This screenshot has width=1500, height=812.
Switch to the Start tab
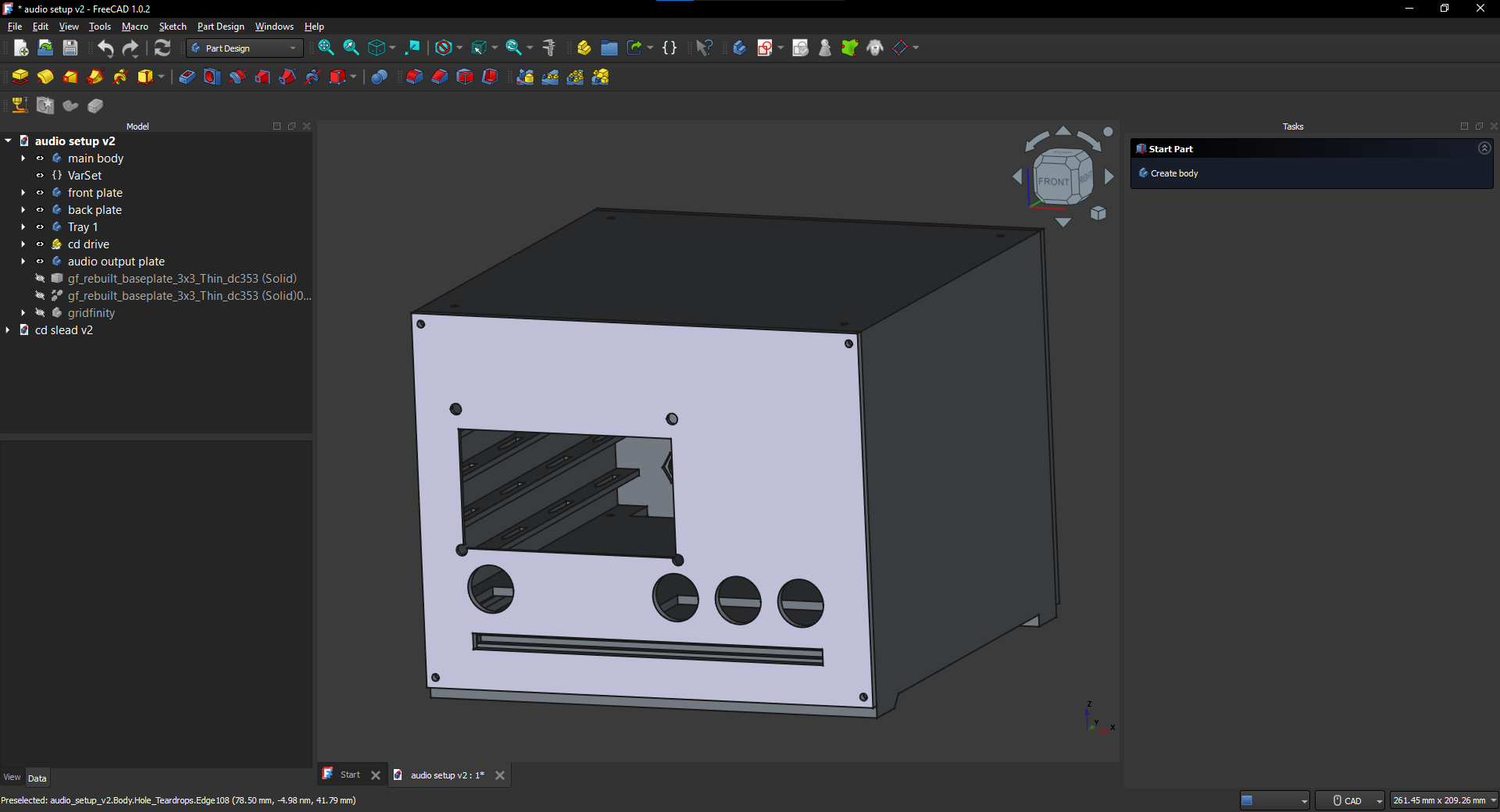click(349, 775)
